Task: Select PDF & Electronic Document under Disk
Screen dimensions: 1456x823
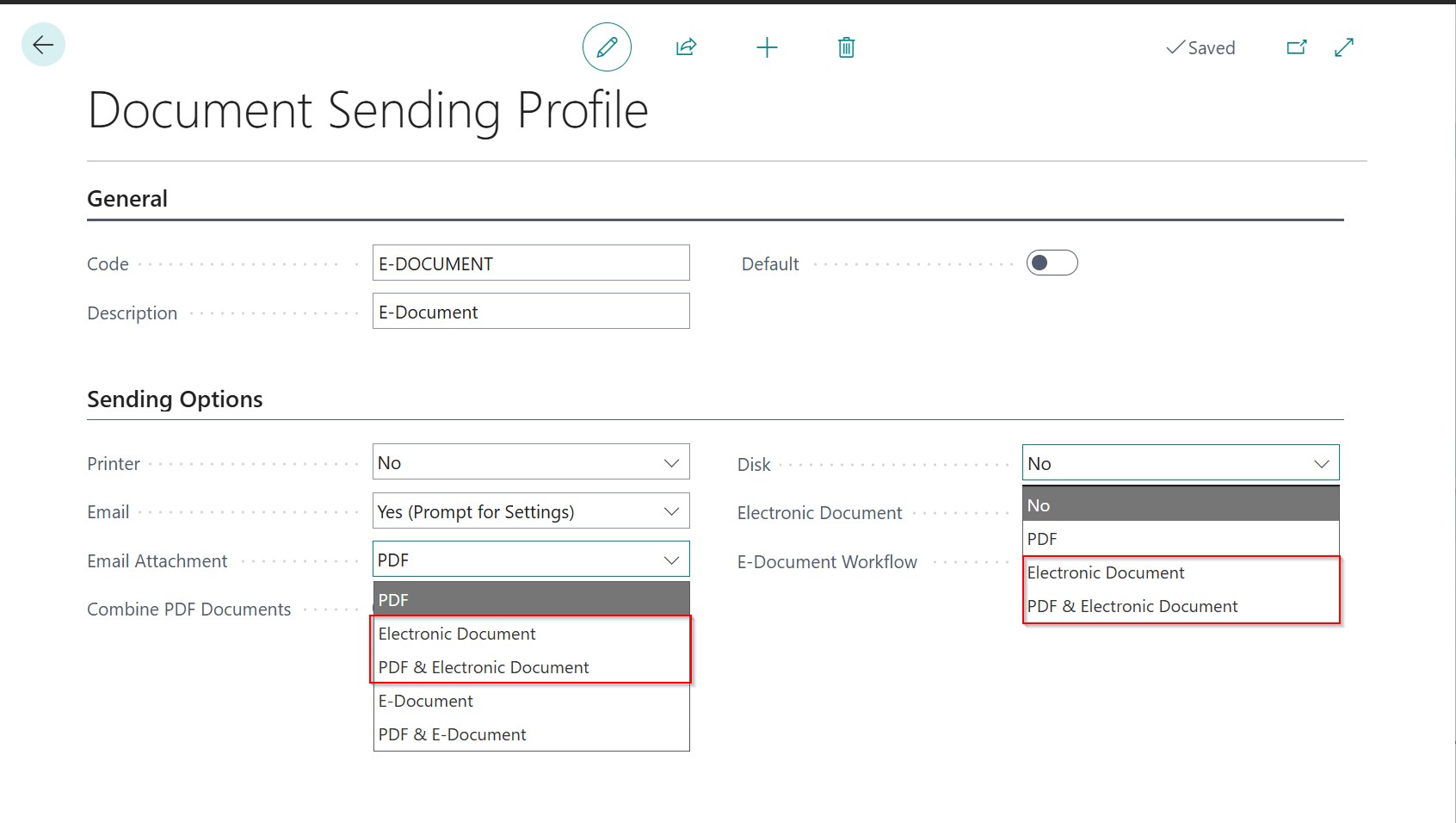Action: pyautogui.click(x=1132, y=606)
